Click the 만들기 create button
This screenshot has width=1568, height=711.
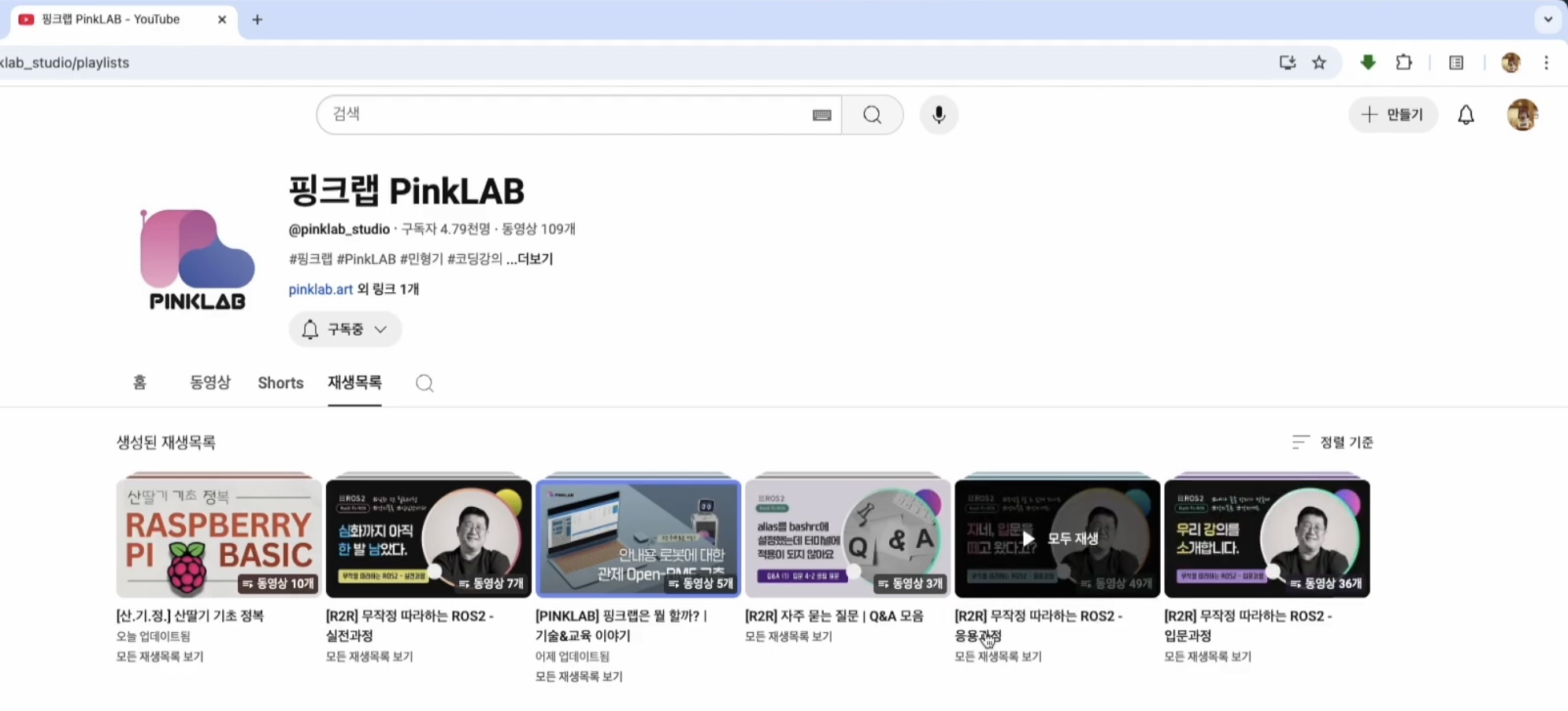click(1392, 115)
